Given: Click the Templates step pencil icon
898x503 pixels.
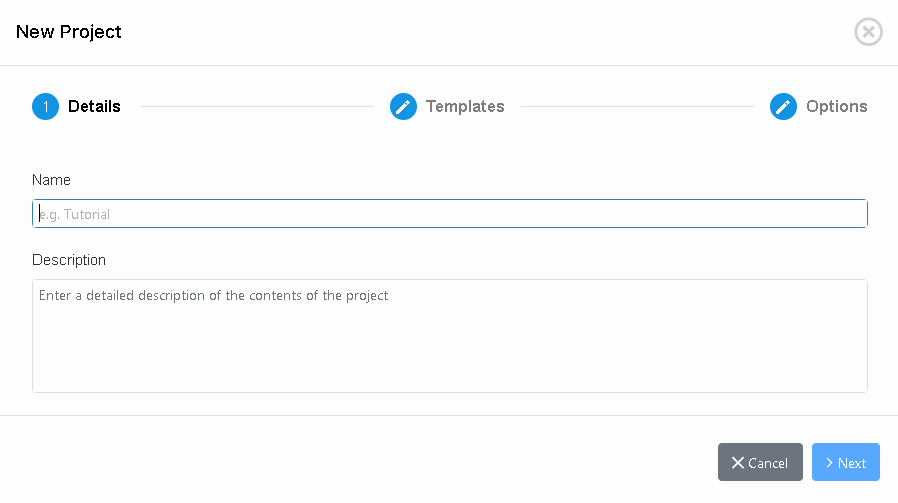Looking at the screenshot, I should click(403, 106).
